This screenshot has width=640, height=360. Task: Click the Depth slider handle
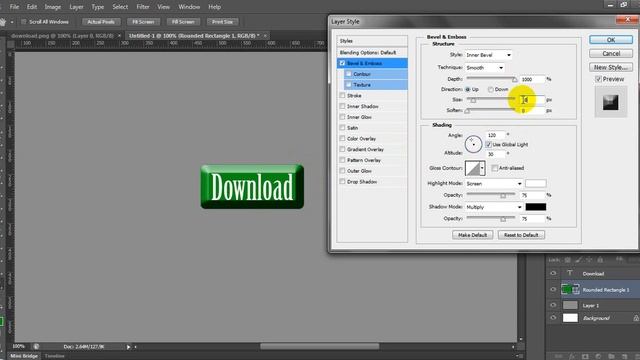pos(515,80)
